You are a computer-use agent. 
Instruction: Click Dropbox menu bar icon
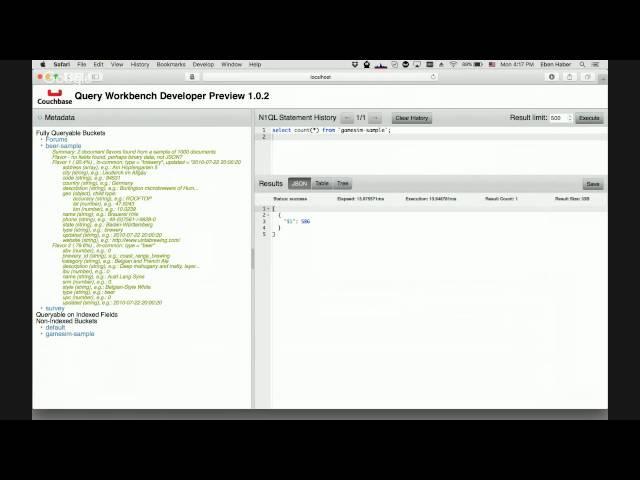[355, 64]
